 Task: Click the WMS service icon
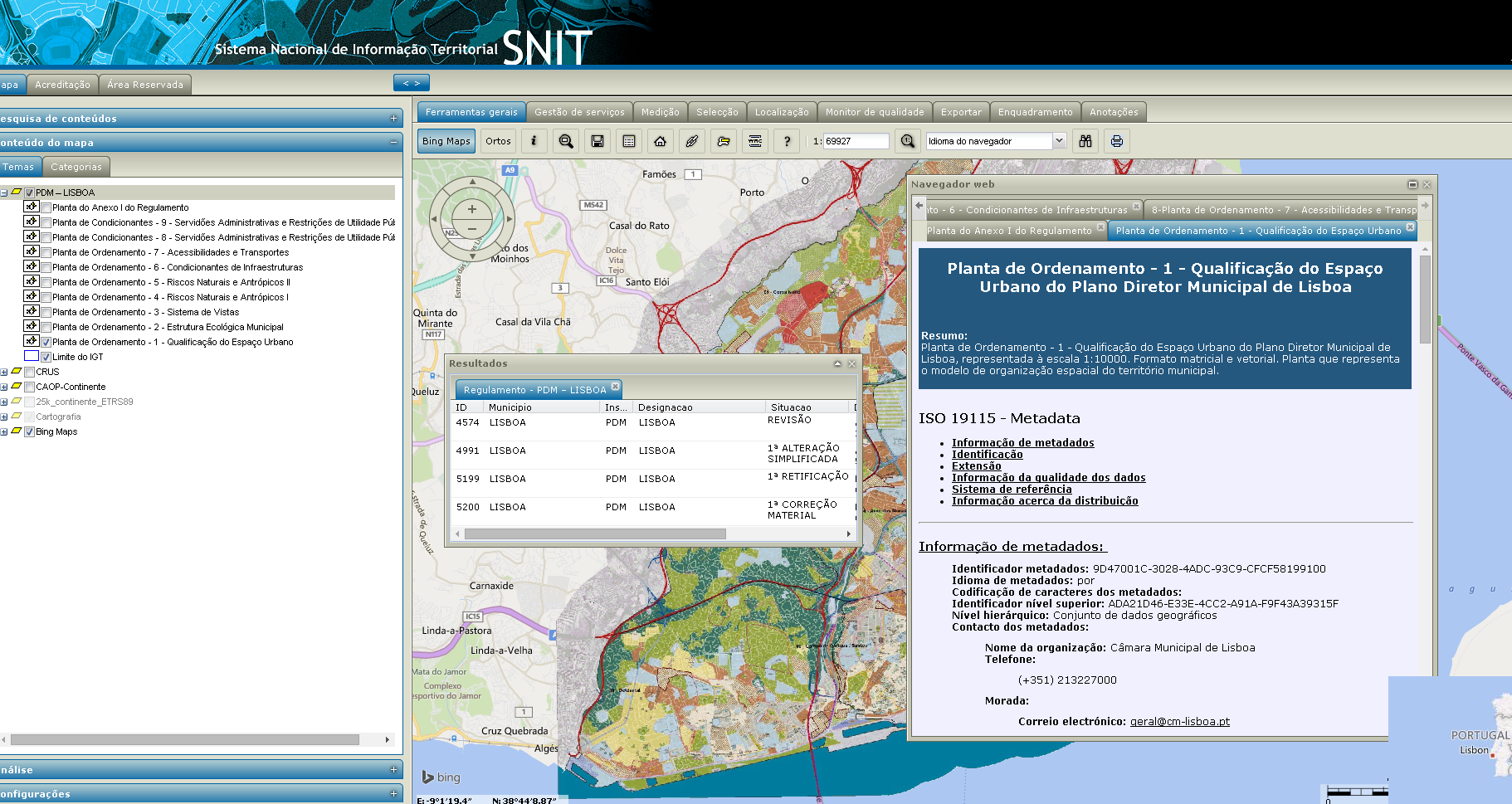[755, 141]
